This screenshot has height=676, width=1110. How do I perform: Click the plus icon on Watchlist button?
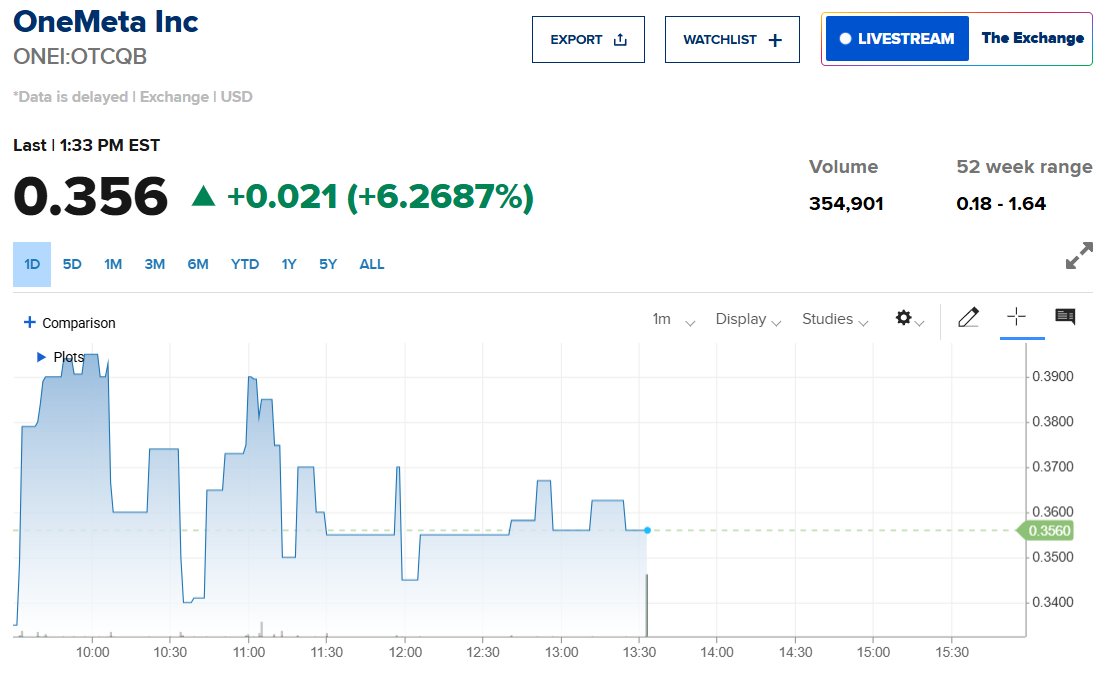[x=773, y=38]
